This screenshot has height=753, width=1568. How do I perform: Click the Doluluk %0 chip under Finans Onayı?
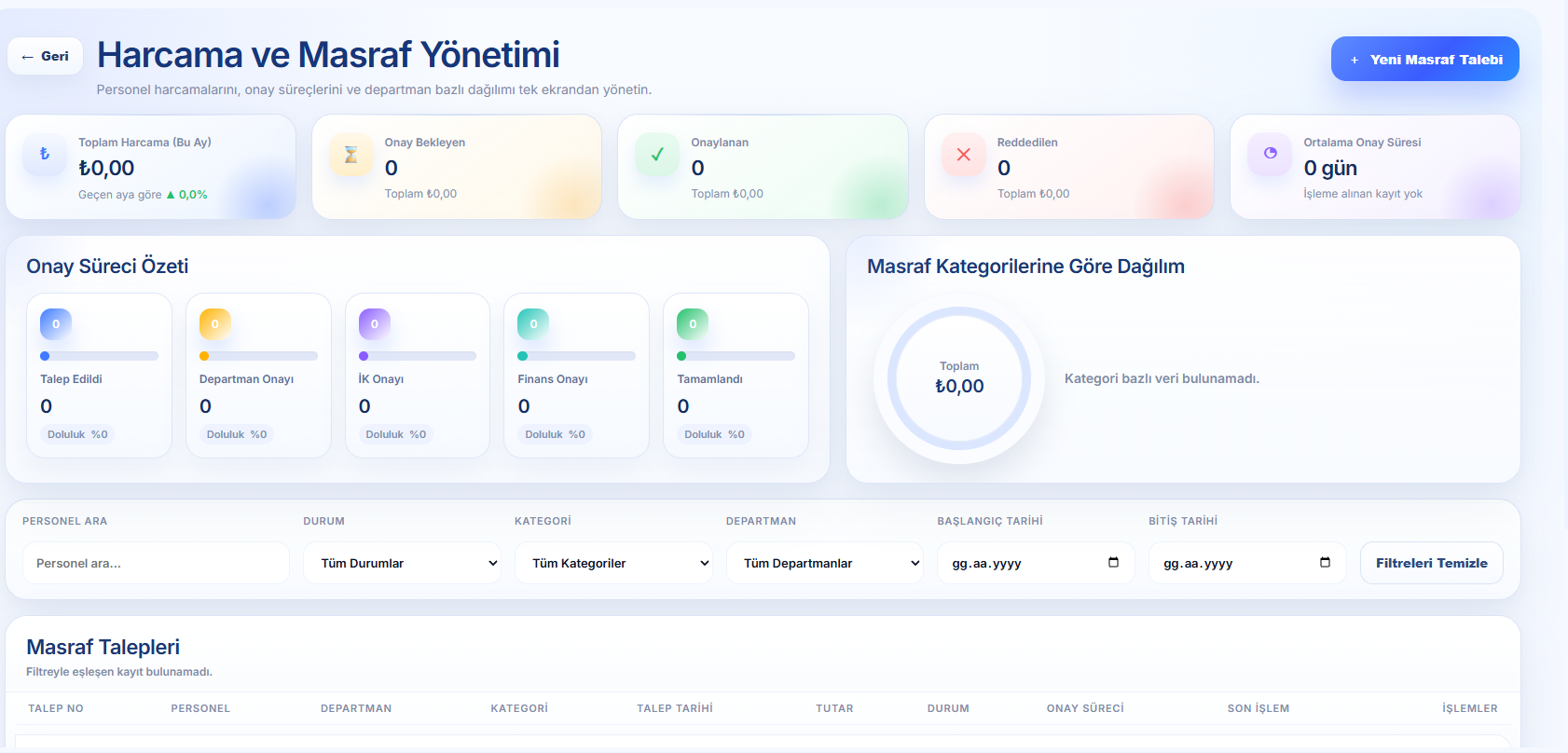point(555,434)
